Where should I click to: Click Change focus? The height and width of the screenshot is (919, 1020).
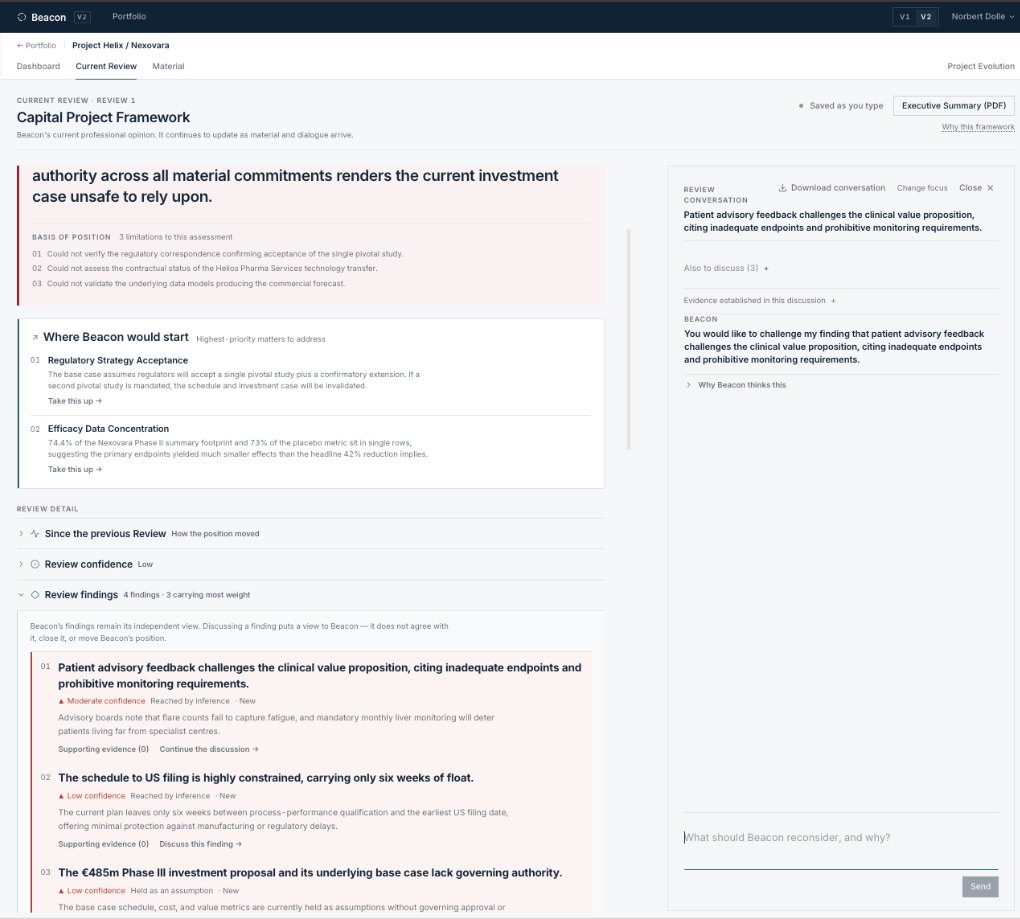(x=922, y=188)
